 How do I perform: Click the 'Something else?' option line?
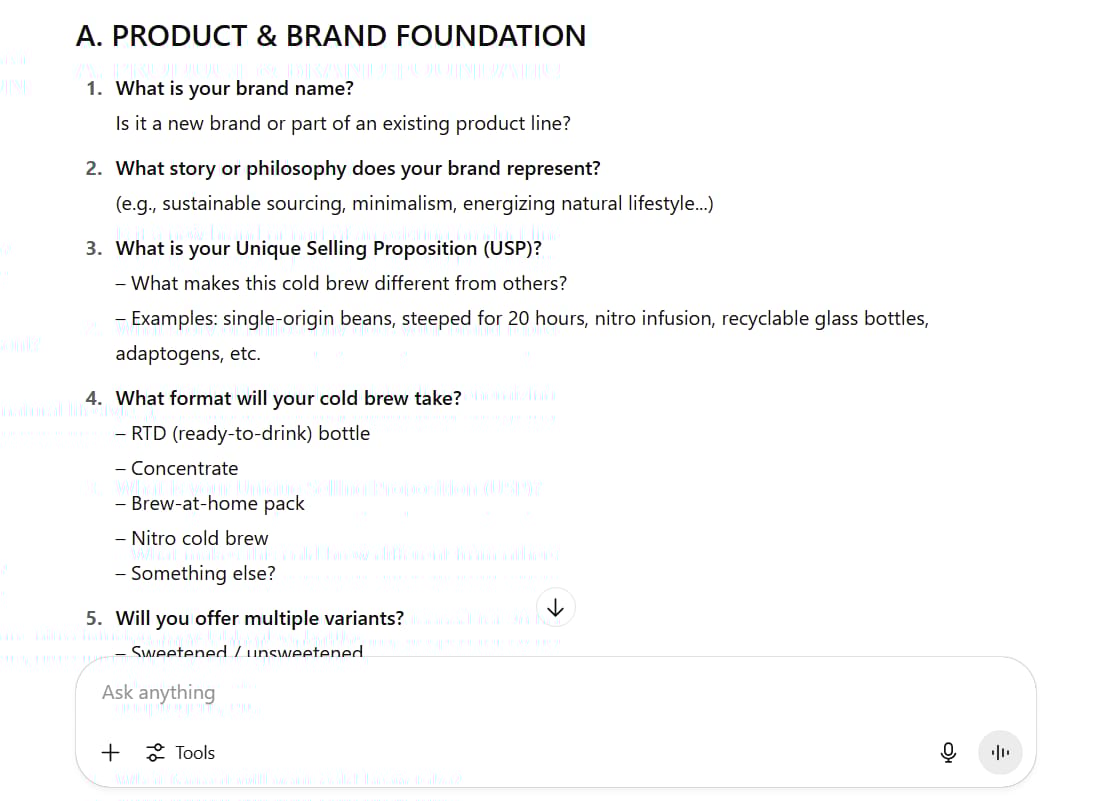196,574
